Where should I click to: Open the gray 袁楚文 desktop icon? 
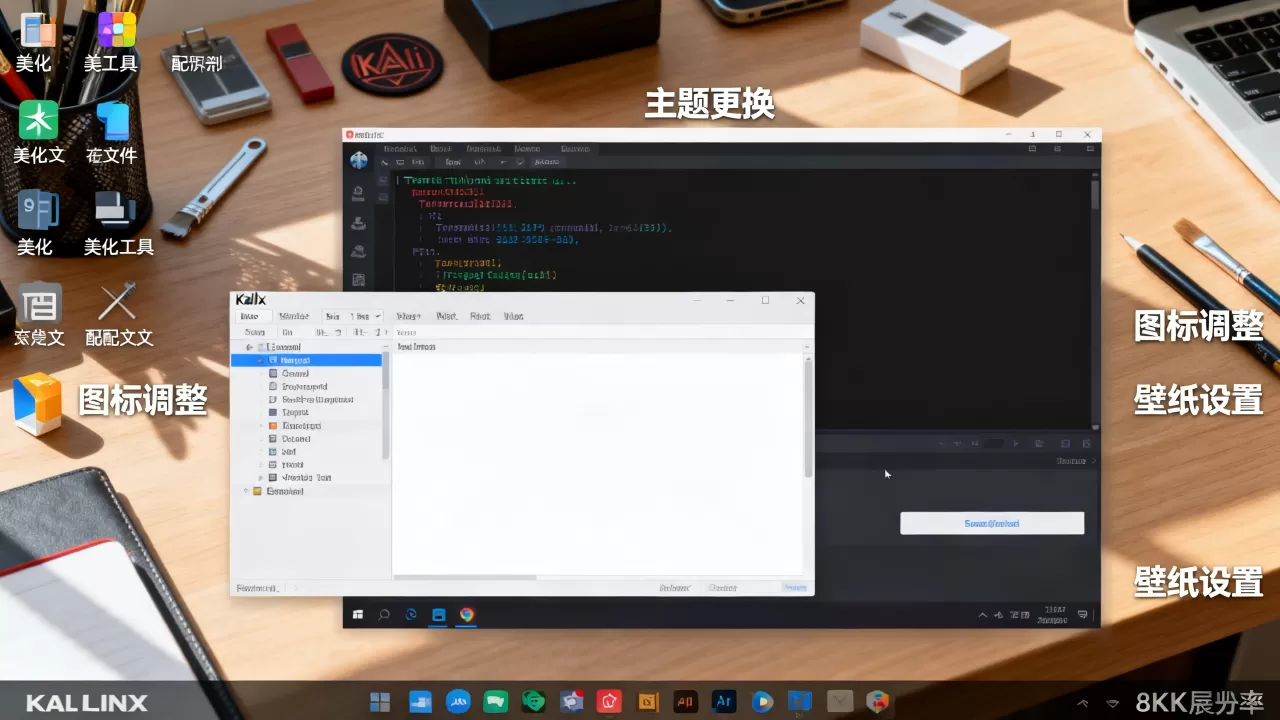40,302
